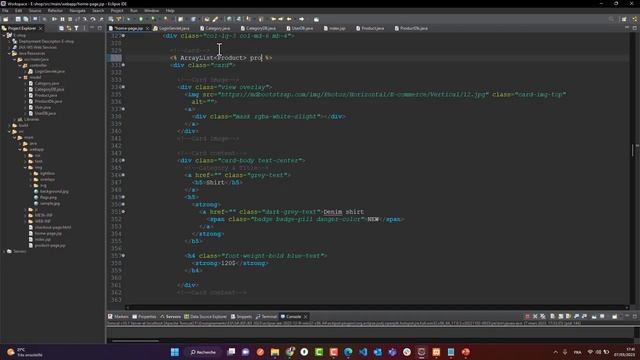
Task: Open Visual Studio Code from taskbar
Action: [363, 352]
